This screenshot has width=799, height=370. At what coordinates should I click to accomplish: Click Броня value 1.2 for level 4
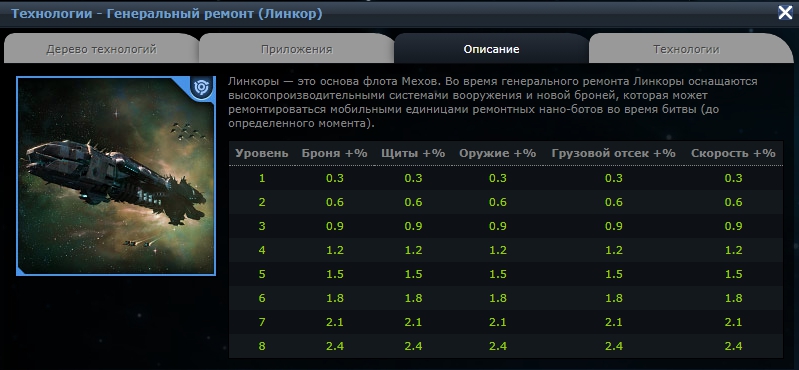335,250
